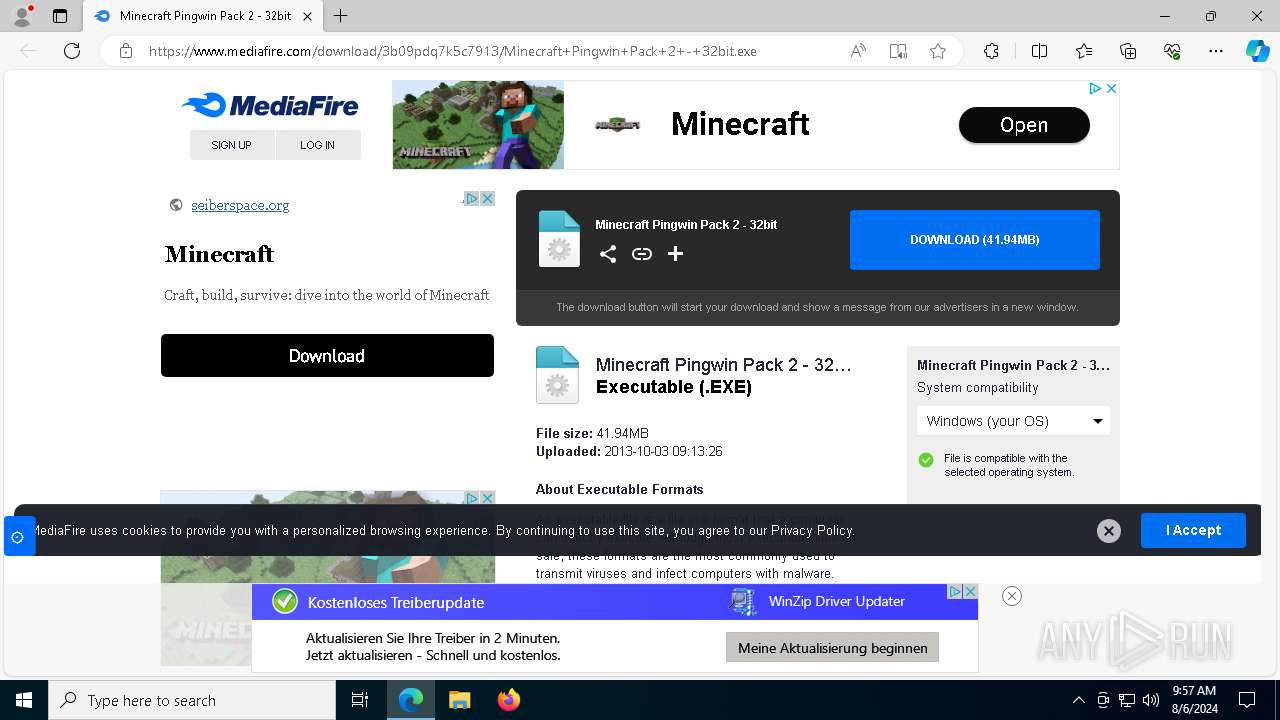Image resolution: width=1280 pixels, height=720 pixels.
Task: Open the Edge Settings and more menu
Action: [1216, 51]
